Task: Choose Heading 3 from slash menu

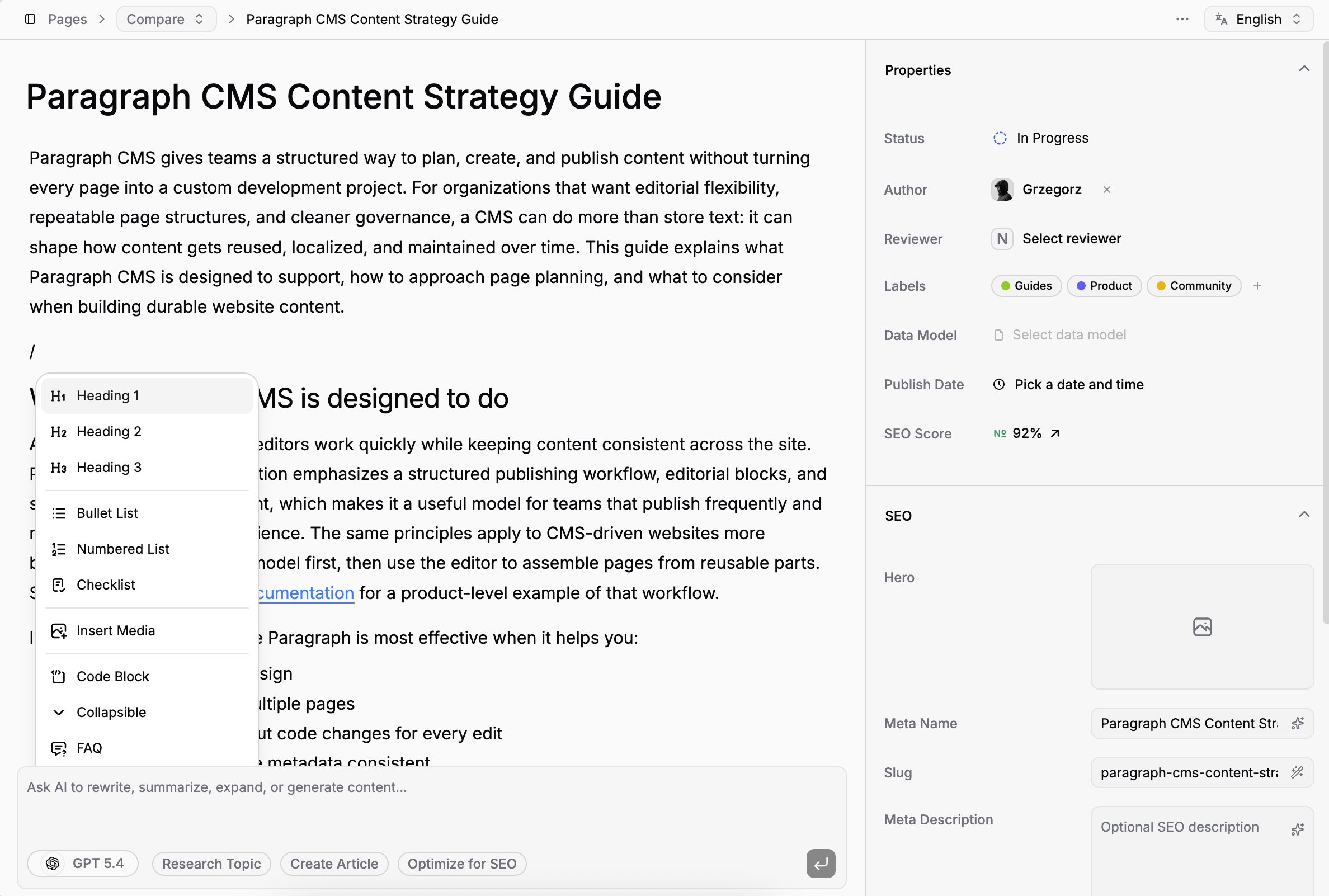Action: pos(147,468)
